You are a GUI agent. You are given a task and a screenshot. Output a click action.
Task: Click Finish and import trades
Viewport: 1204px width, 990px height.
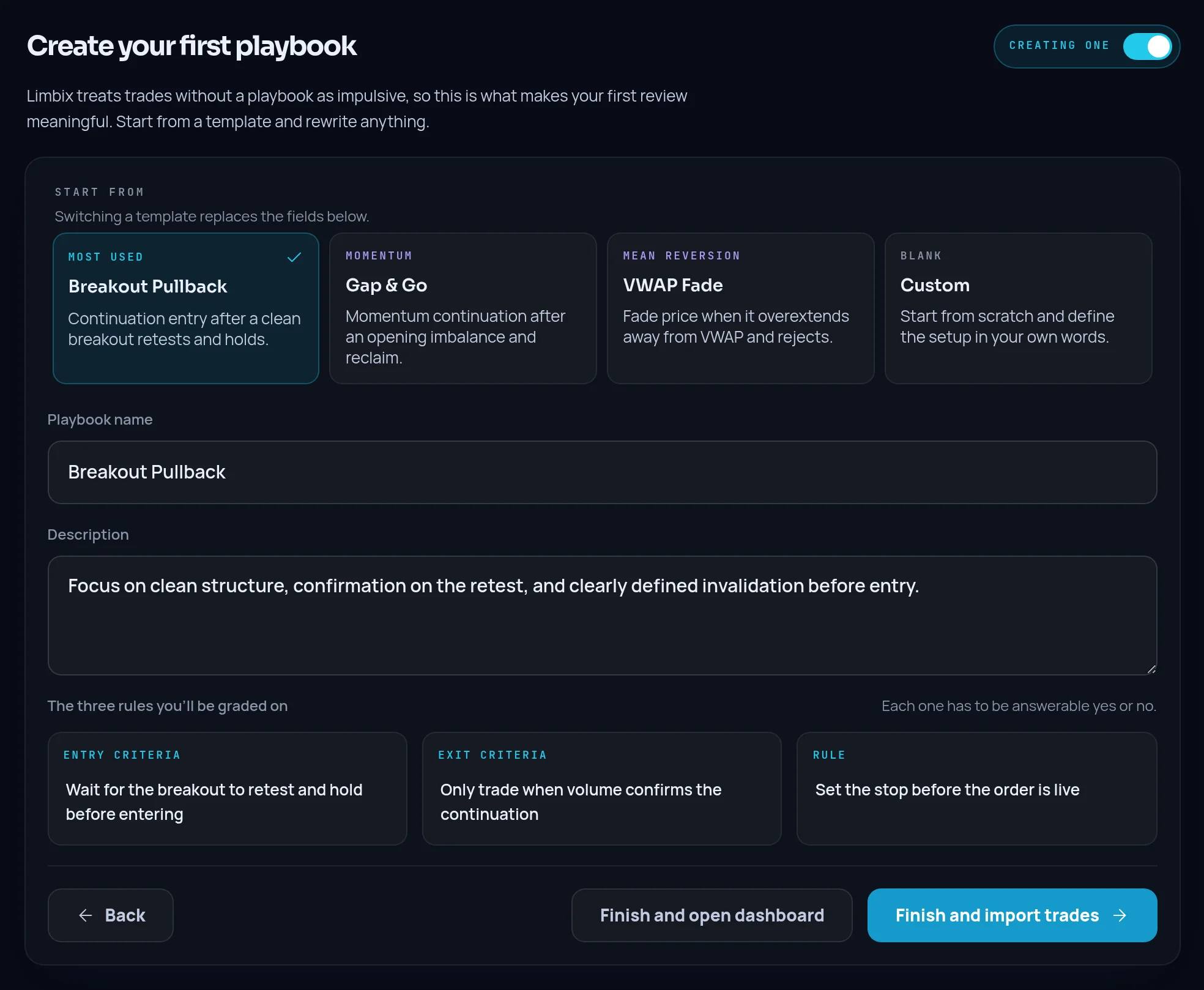click(1012, 915)
